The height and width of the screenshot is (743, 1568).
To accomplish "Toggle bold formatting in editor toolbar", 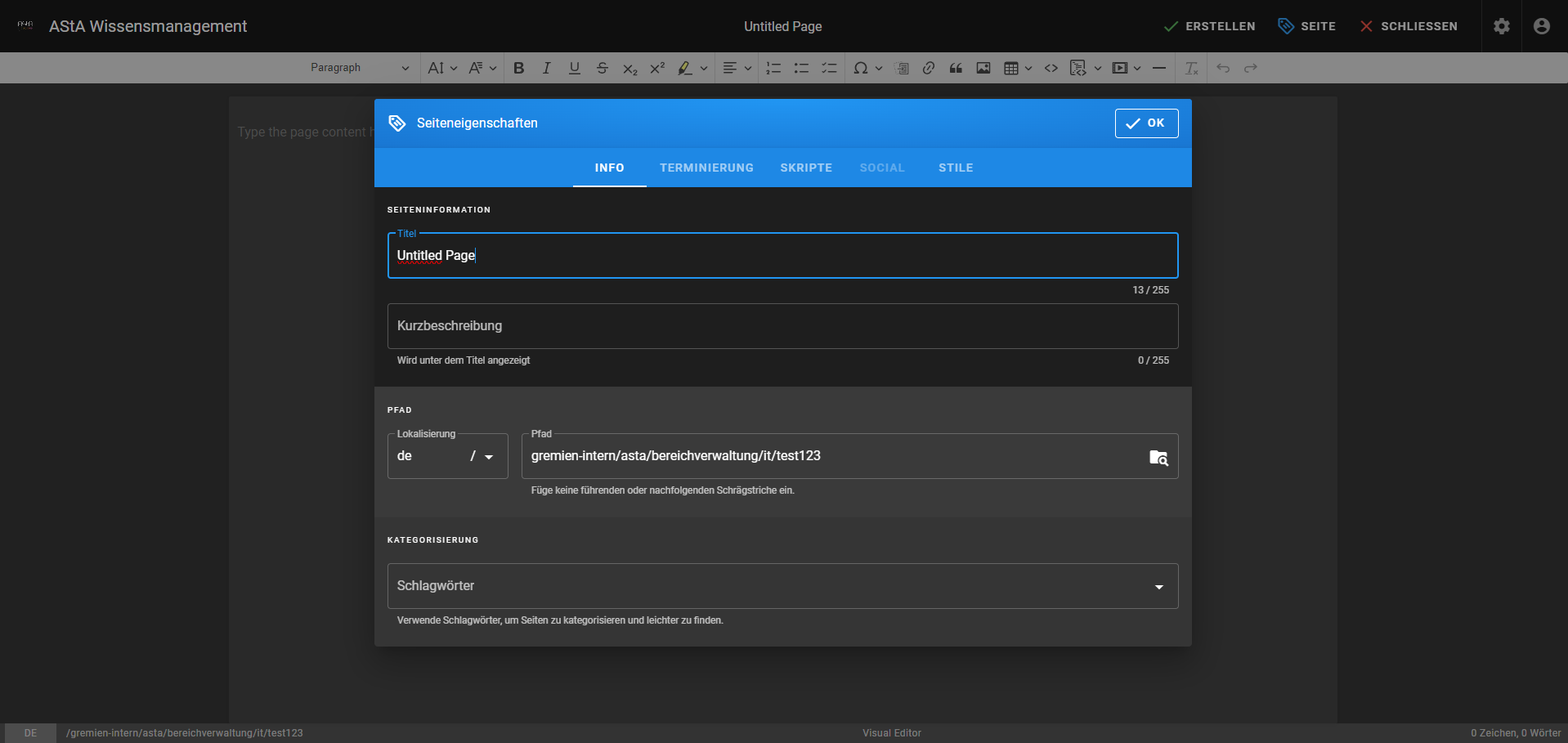I will pyautogui.click(x=518, y=68).
